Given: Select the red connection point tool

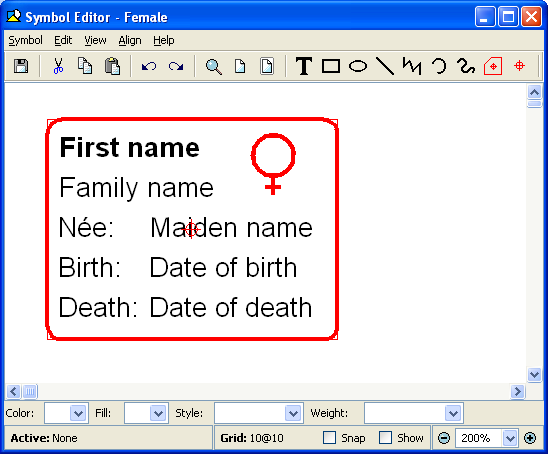Looking at the screenshot, I should [x=520, y=65].
